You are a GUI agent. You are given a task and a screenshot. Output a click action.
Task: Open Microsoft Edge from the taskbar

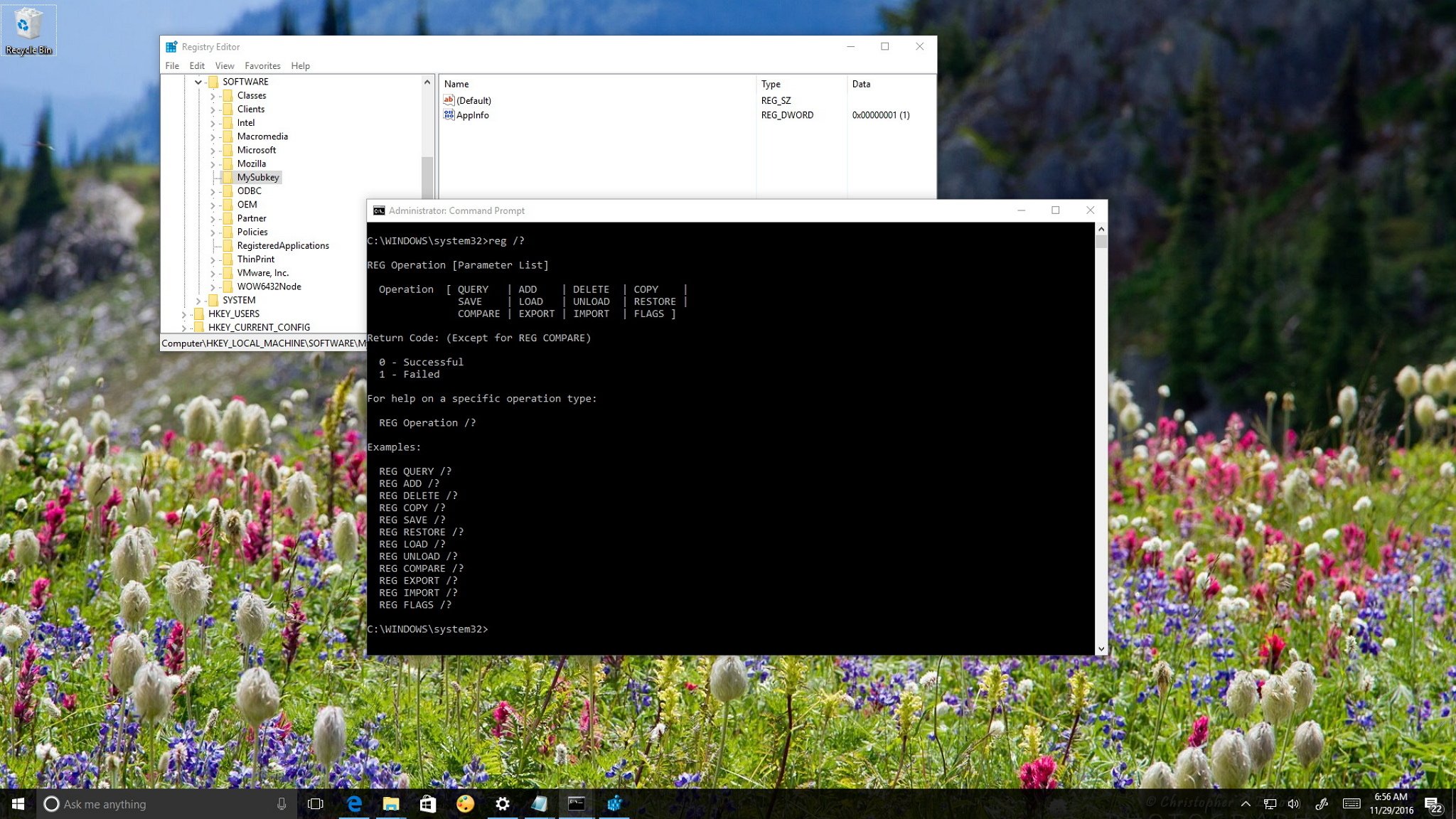point(354,803)
